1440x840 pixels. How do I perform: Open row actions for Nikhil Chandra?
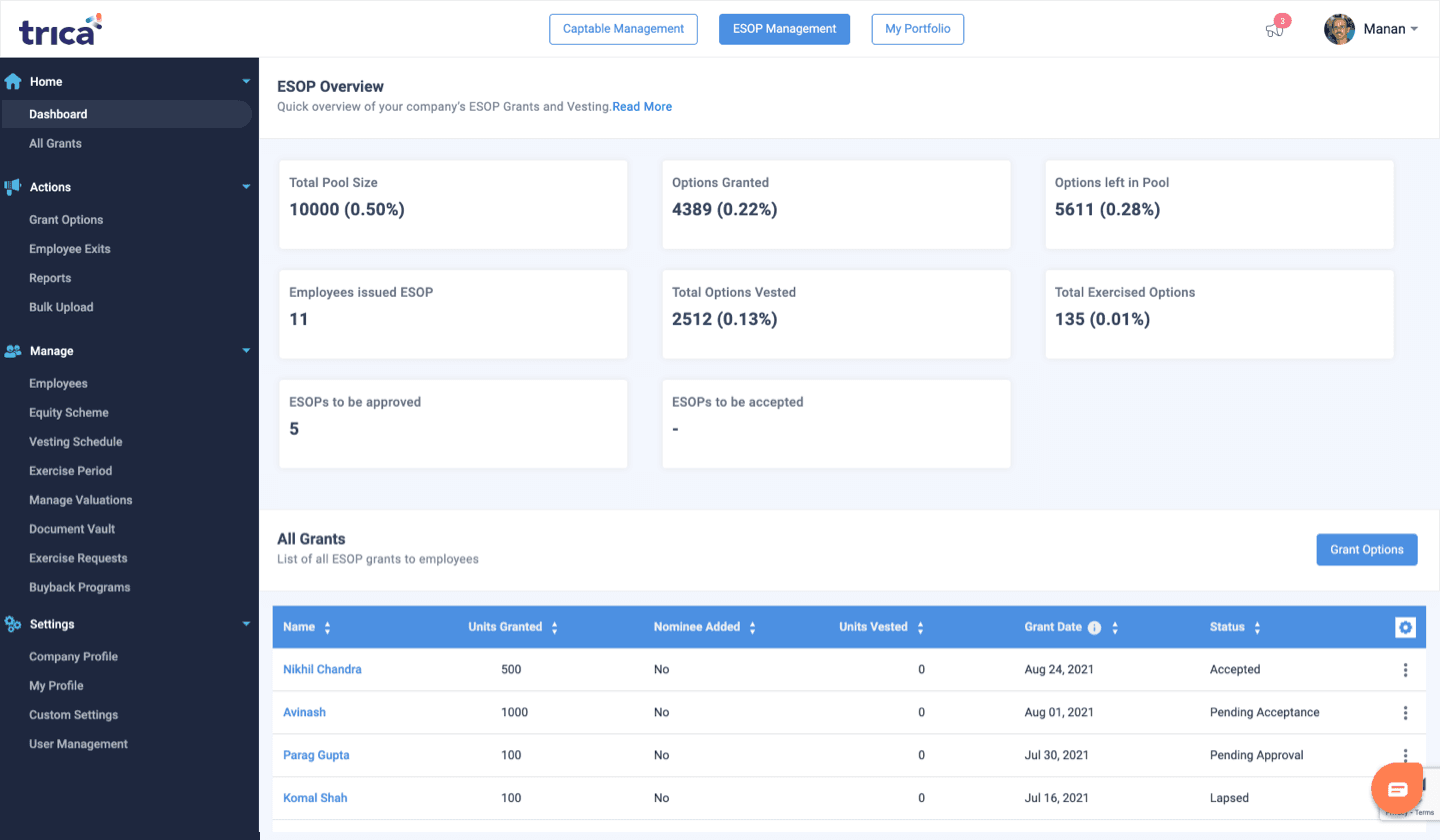coord(1405,670)
